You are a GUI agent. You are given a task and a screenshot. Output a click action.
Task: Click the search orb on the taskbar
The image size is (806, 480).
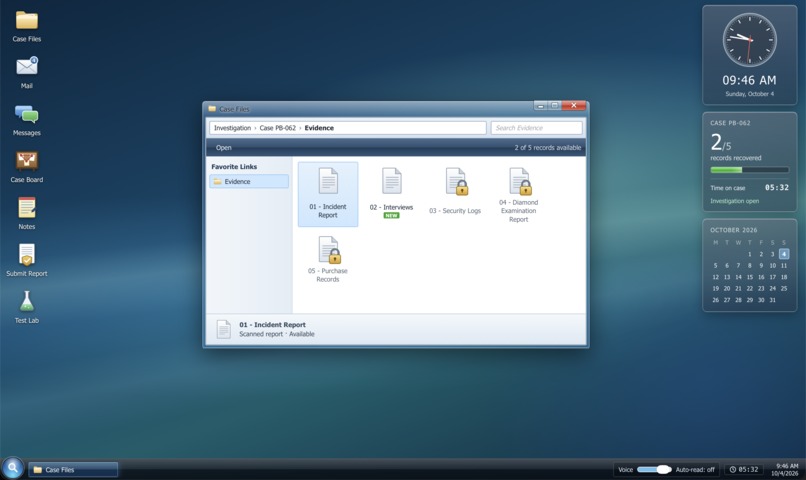click(12, 468)
